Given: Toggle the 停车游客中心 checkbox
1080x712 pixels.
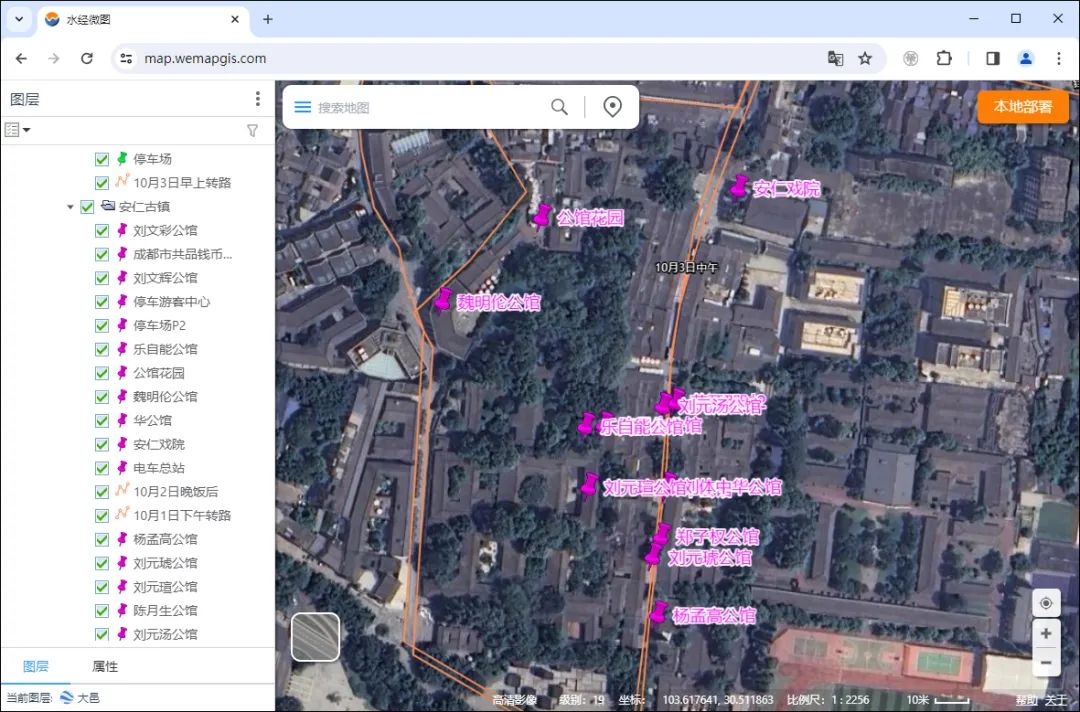Looking at the screenshot, I should [x=102, y=302].
